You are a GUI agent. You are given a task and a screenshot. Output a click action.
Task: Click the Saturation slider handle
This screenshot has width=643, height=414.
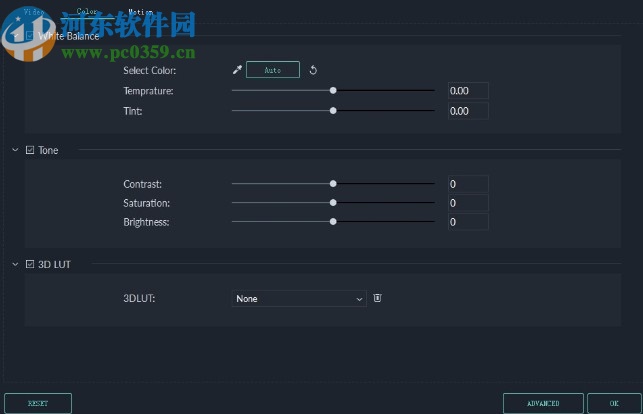(x=333, y=202)
